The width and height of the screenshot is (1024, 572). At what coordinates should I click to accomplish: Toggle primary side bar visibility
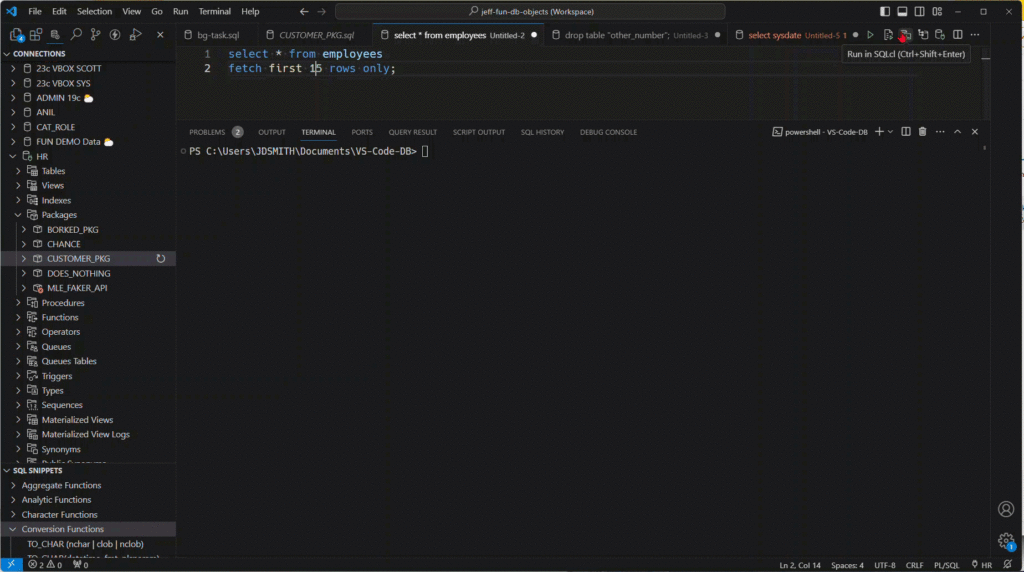[885, 12]
